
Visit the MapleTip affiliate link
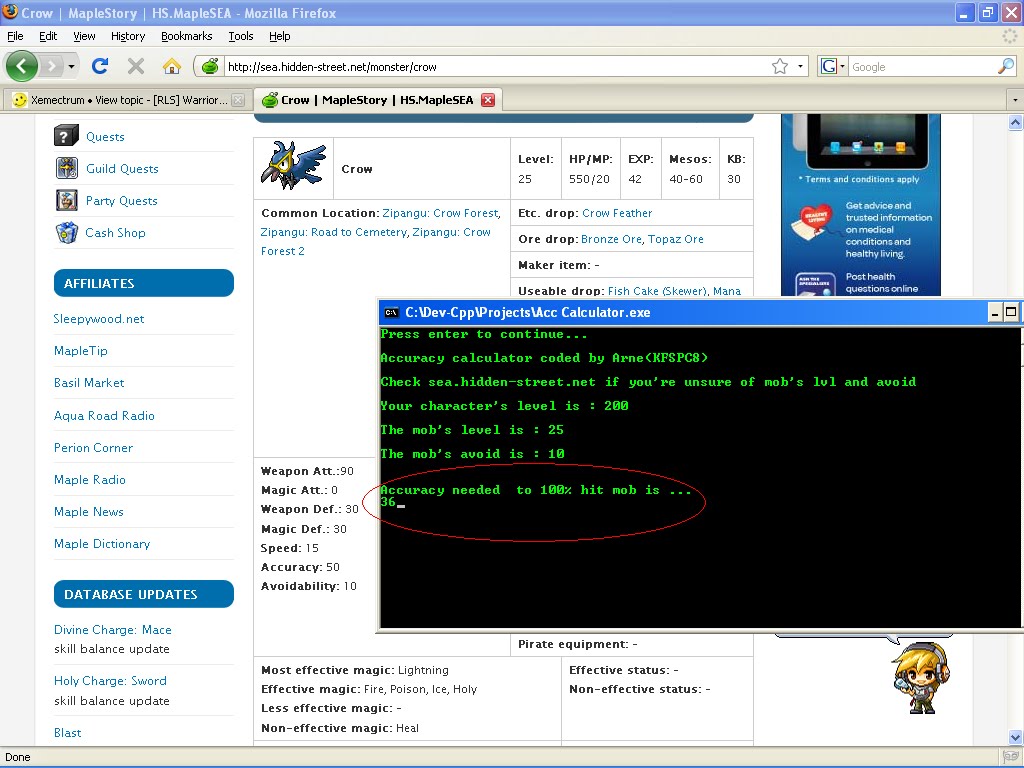[80, 351]
